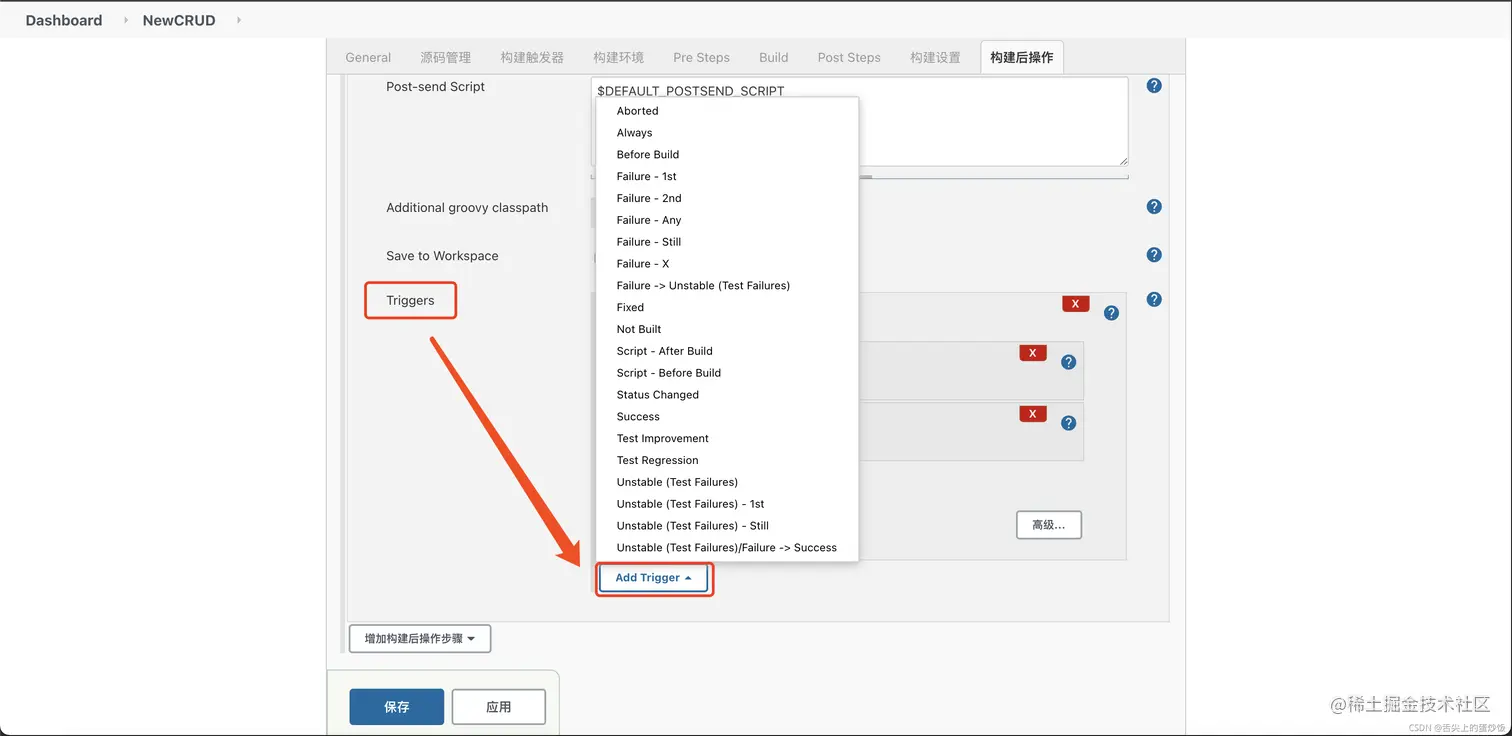Image resolution: width=1512 pixels, height=736 pixels.
Task: Open the 增加构建后操作步骤 dropdown
Action: (420, 638)
